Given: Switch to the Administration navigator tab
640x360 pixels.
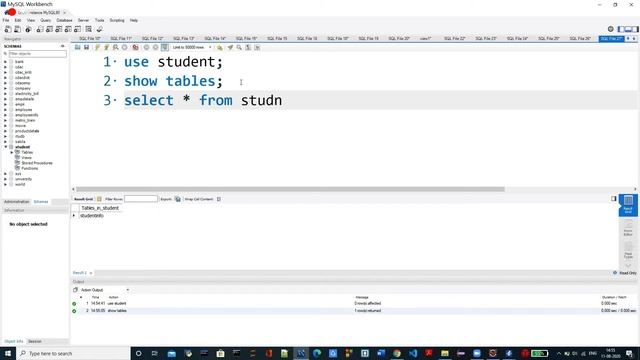Looking at the screenshot, I should point(17,202).
